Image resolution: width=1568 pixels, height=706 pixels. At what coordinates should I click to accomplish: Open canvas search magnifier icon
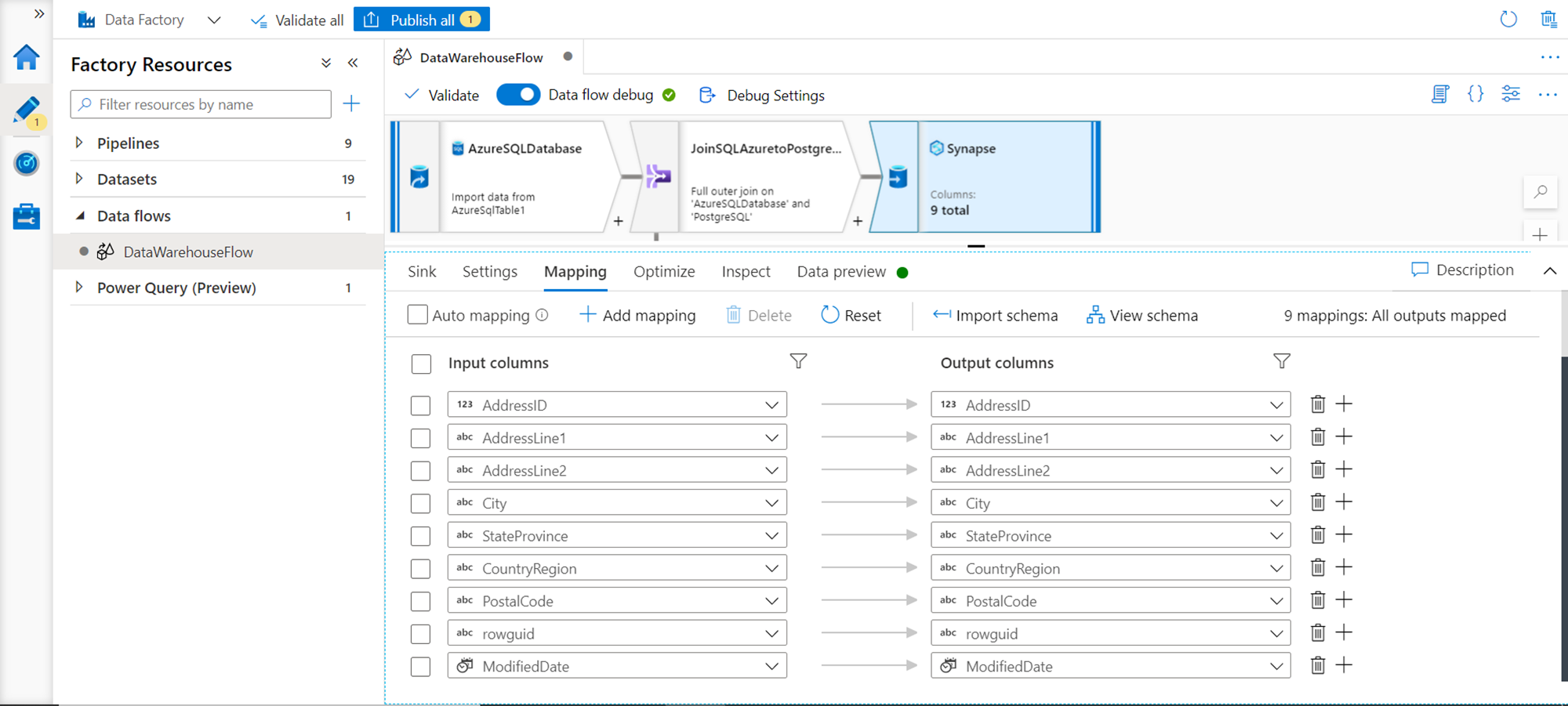click(1541, 192)
